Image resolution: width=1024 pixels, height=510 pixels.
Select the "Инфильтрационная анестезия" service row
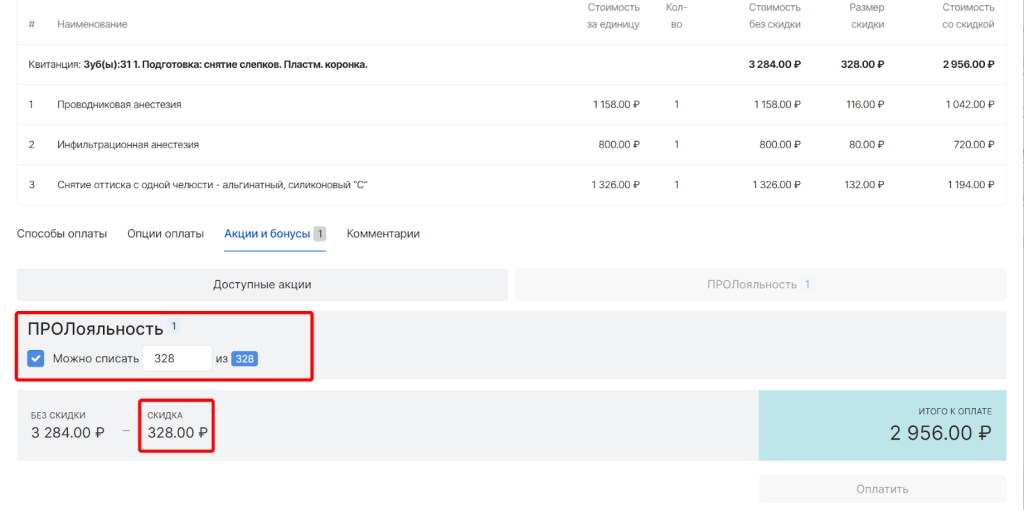click(x=128, y=144)
